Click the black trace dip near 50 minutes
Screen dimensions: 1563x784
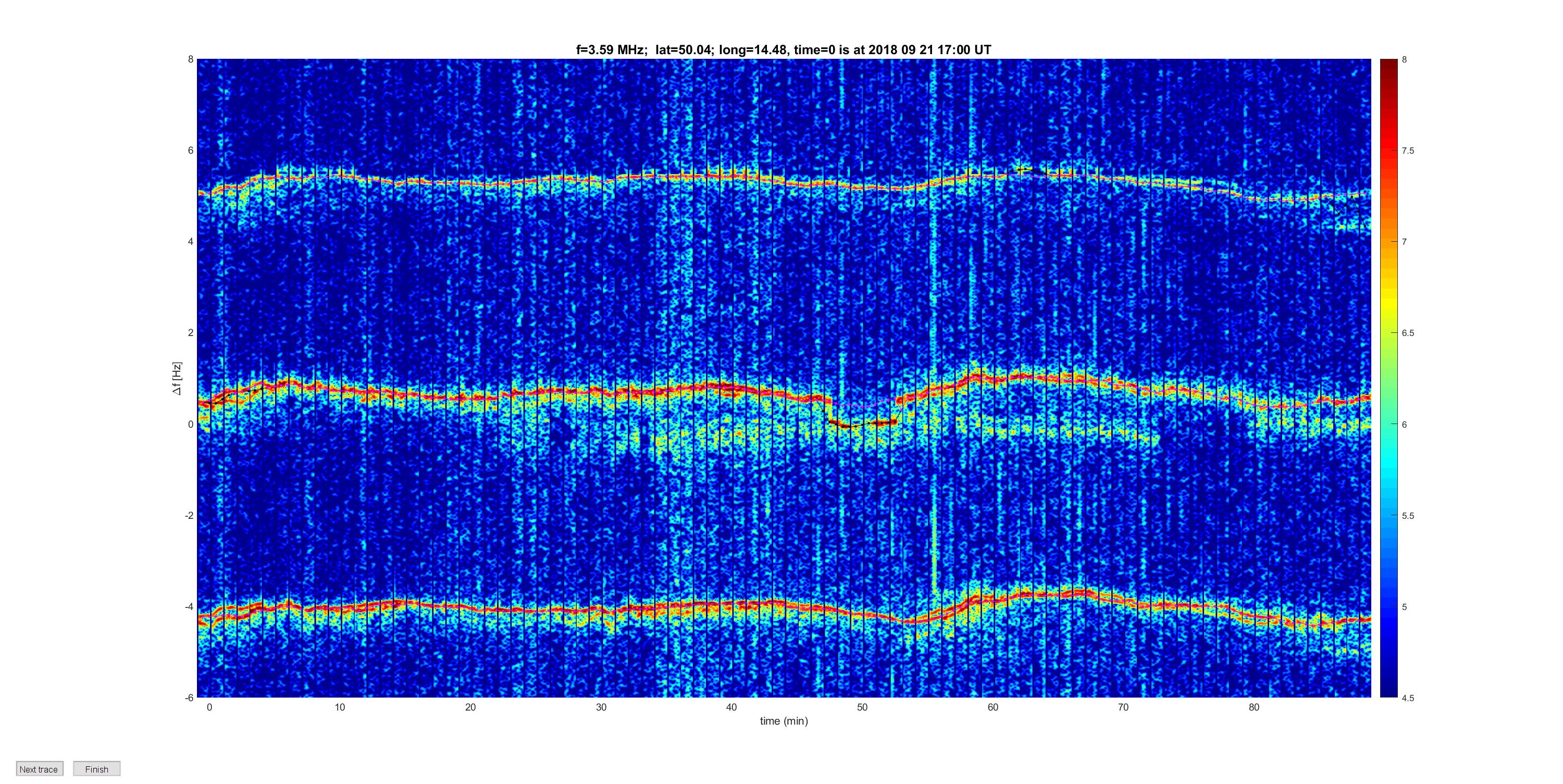click(x=862, y=424)
